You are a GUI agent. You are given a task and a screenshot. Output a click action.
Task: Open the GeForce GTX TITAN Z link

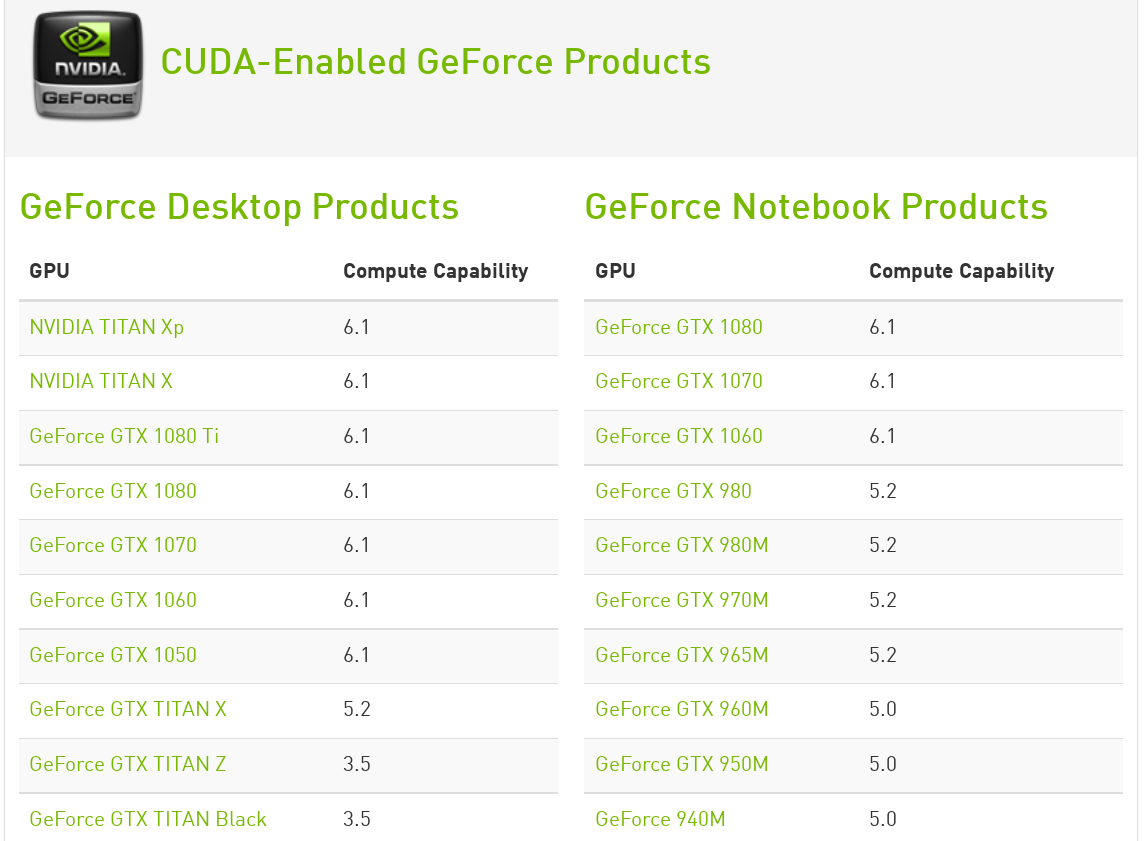click(128, 764)
